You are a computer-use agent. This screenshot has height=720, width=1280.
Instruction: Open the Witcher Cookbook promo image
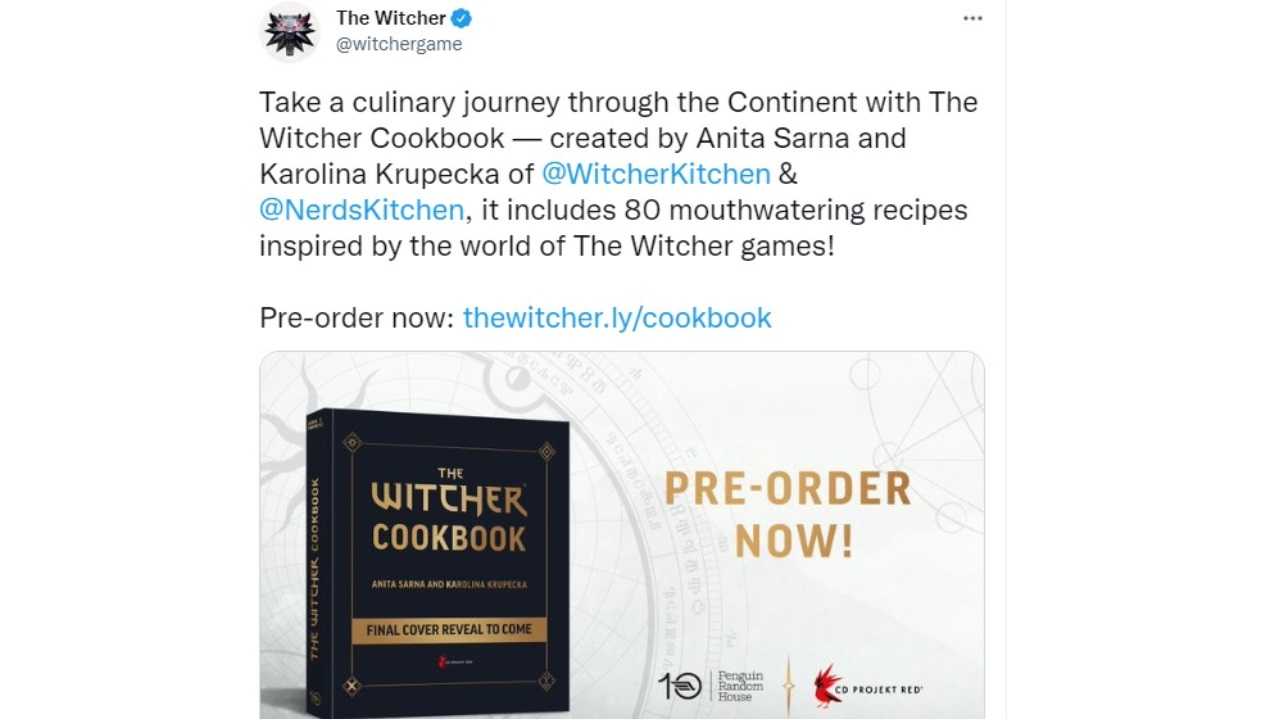(x=622, y=535)
